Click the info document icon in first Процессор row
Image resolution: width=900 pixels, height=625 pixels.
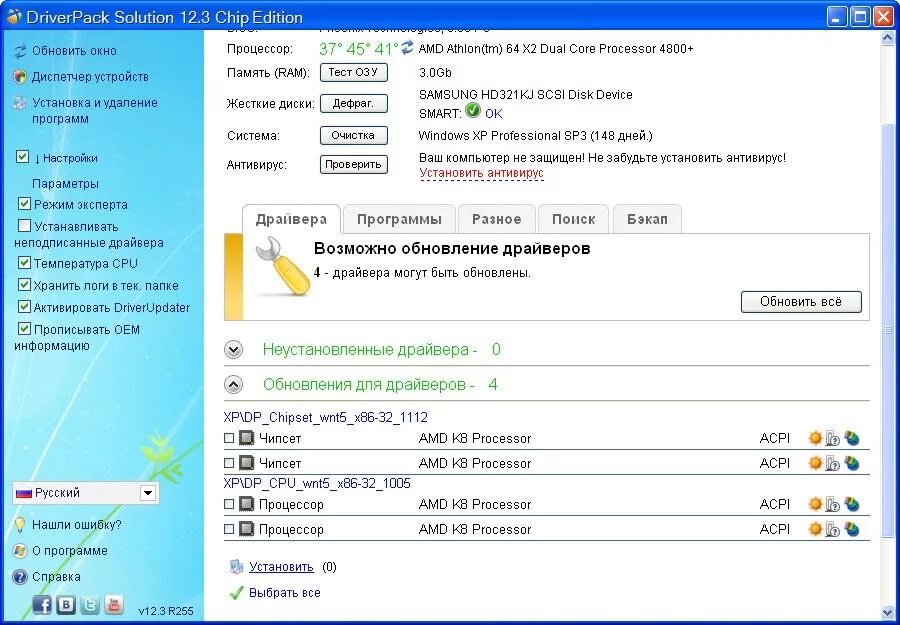[x=832, y=505]
